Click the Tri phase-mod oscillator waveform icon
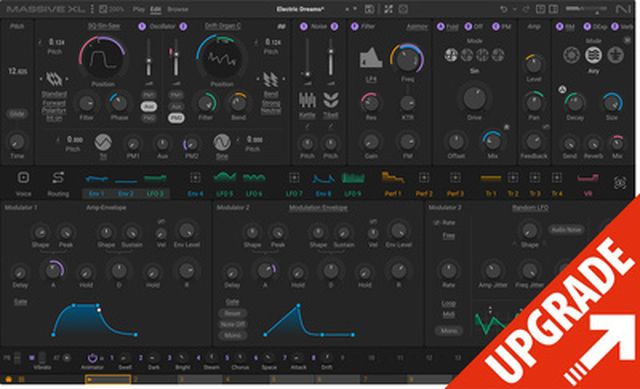 point(103,142)
